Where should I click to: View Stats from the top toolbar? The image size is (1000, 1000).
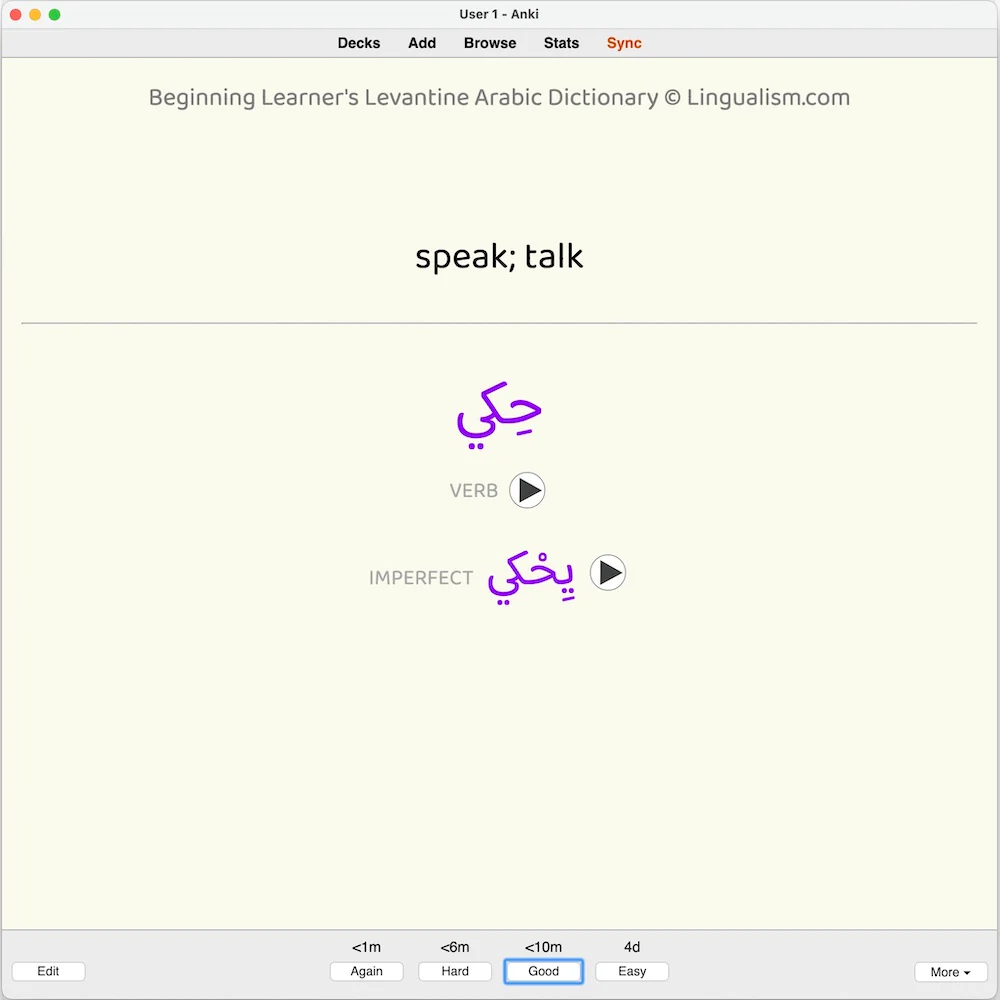(561, 43)
